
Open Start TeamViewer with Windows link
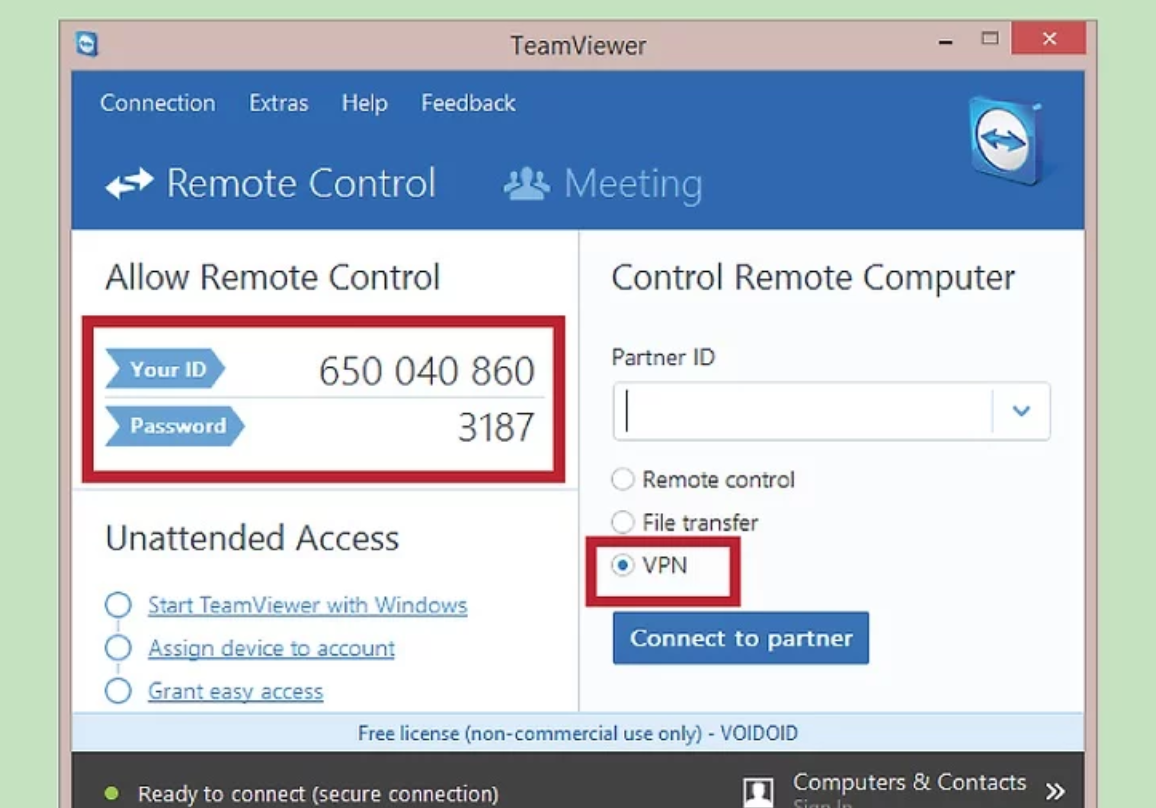pos(307,605)
